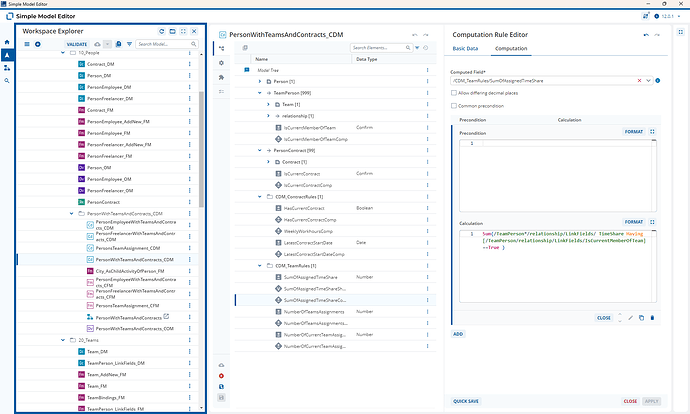Image resolution: width=690 pixels, height=414 pixels.
Task: Clear the Computed Field value with red X
Action: pos(639,81)
